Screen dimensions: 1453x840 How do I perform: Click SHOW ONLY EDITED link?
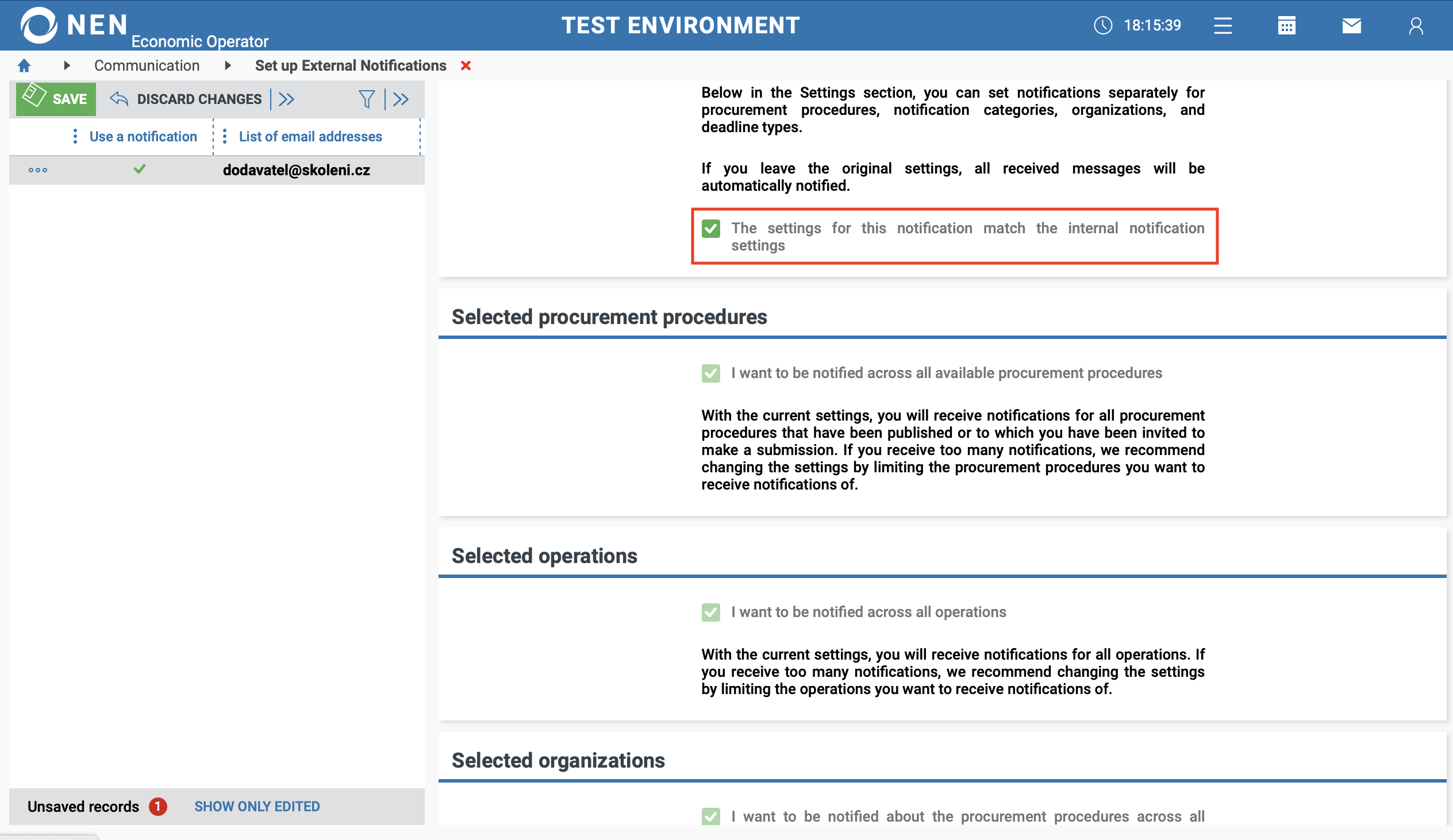(x=256, y=807)
